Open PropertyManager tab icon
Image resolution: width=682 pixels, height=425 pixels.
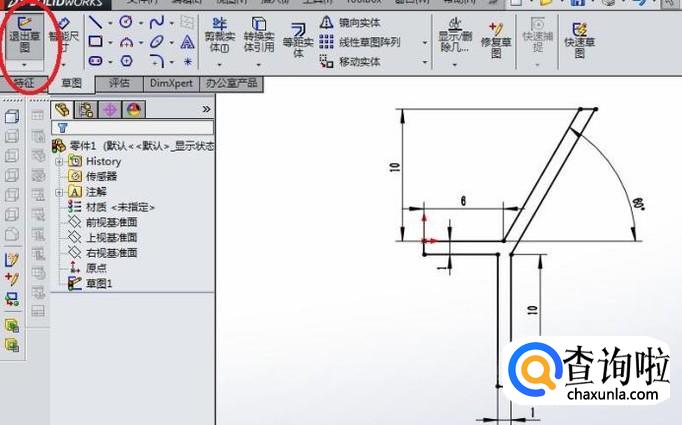coord(86,110)
